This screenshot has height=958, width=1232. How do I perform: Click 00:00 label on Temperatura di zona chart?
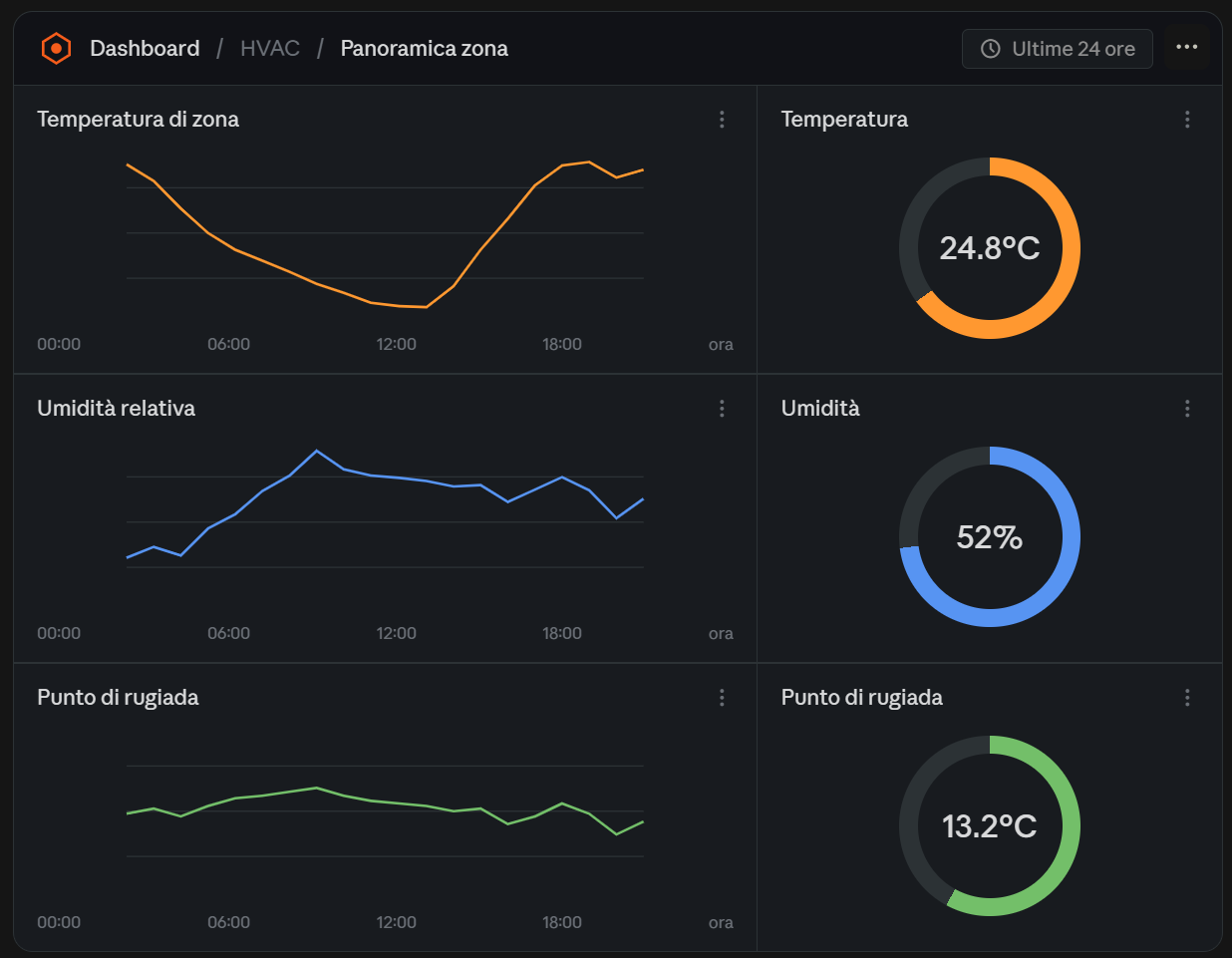pyautogui.click(x=59, y=344)
